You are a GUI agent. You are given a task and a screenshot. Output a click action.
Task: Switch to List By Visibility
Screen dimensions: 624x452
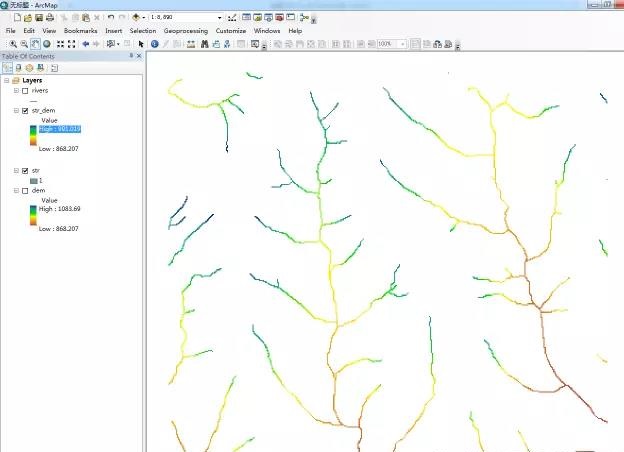(29, 68)
